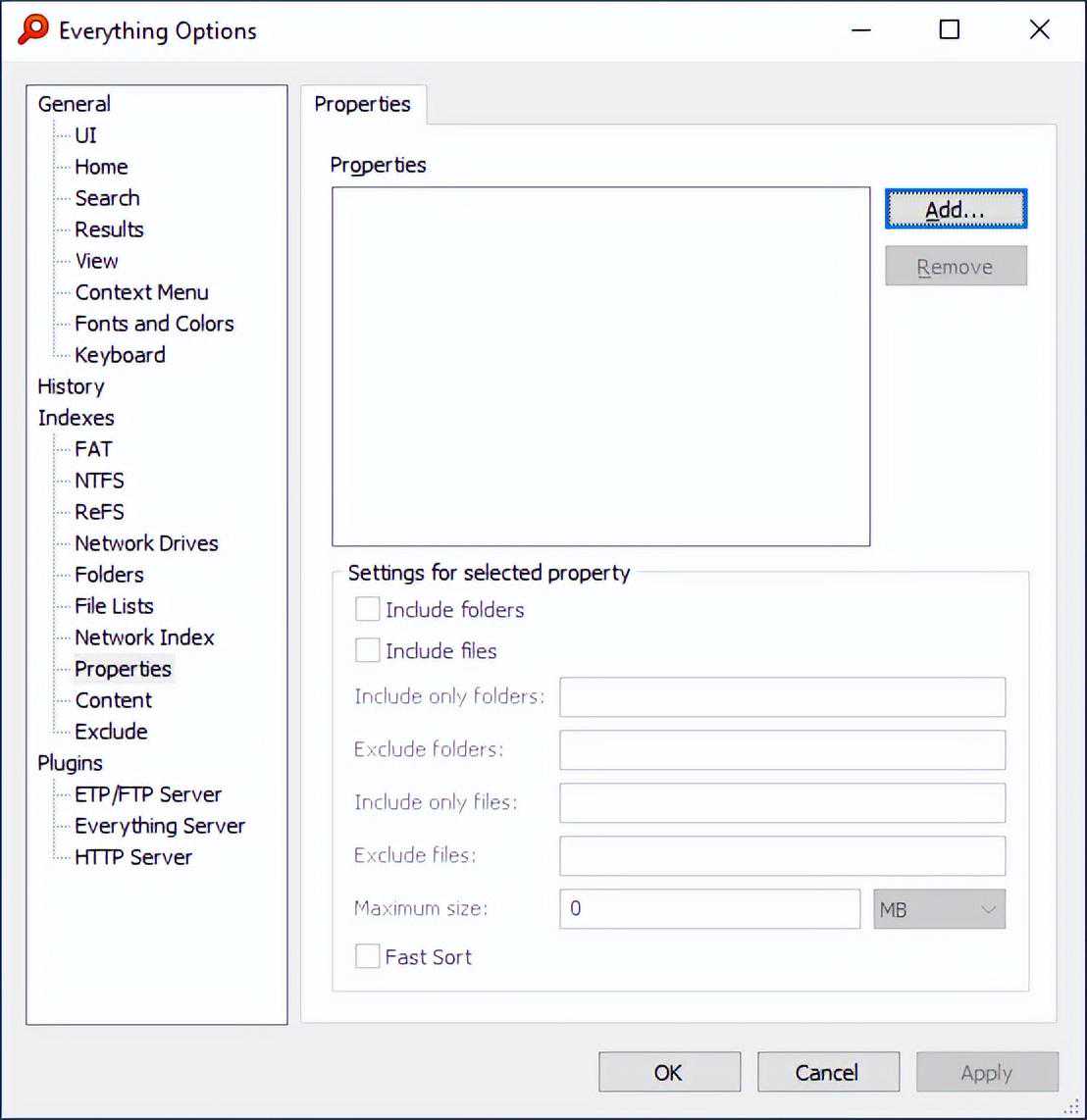Open Network Drives index settings

click(x=146, y=543)
